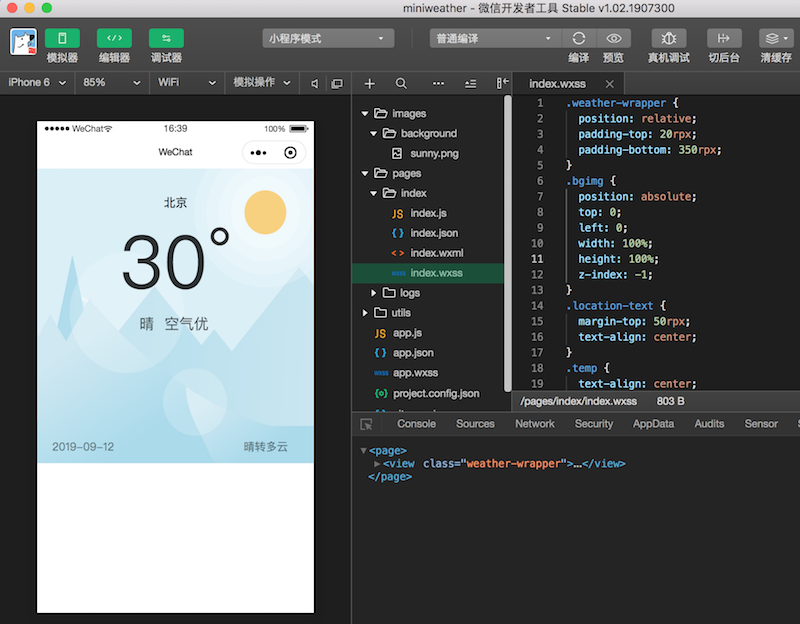Toggle the debugger (调试器) panel button

pyautogui.click(x=166, y=39)
